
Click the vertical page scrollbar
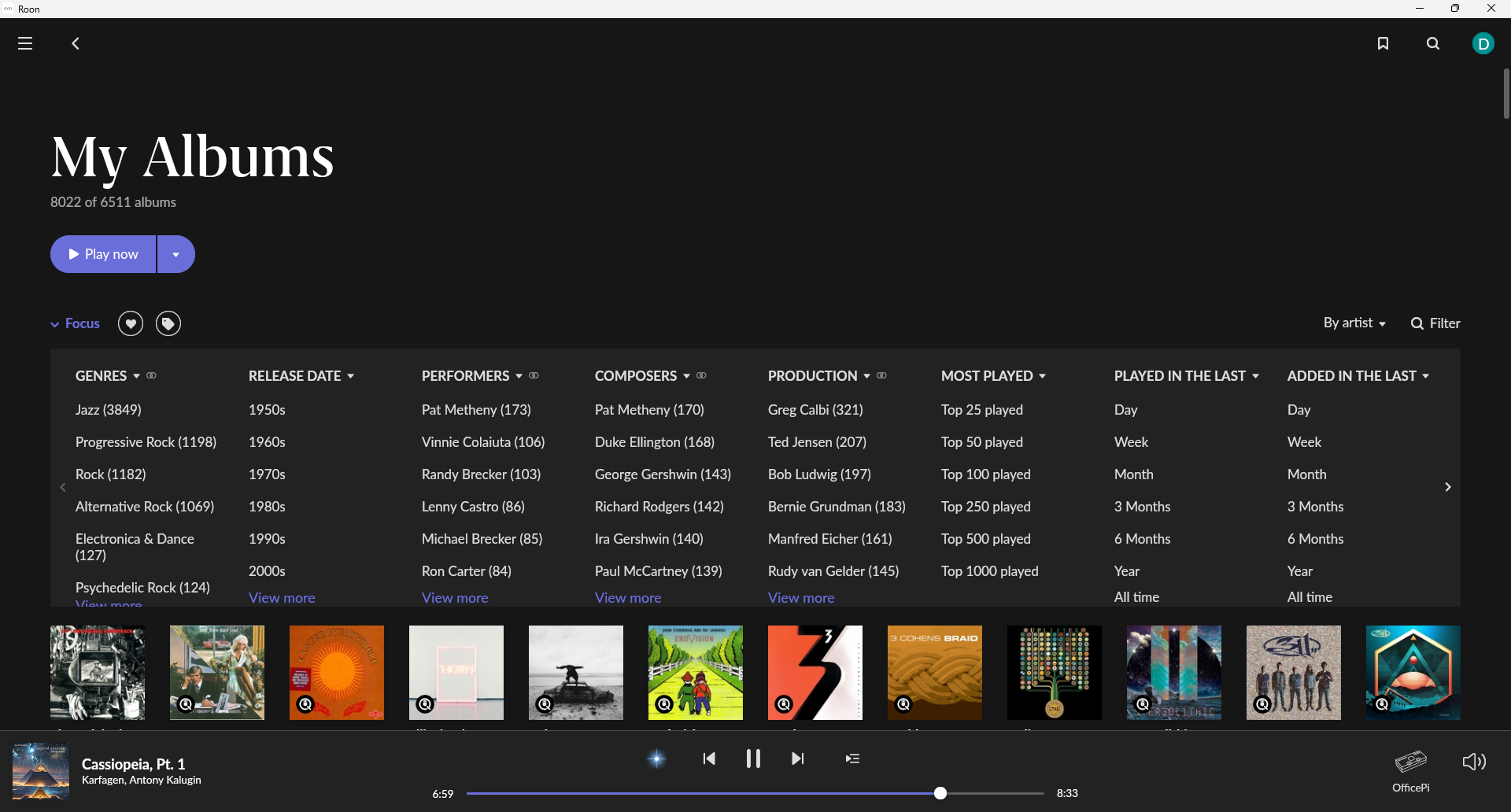[x=1506, y=94]
